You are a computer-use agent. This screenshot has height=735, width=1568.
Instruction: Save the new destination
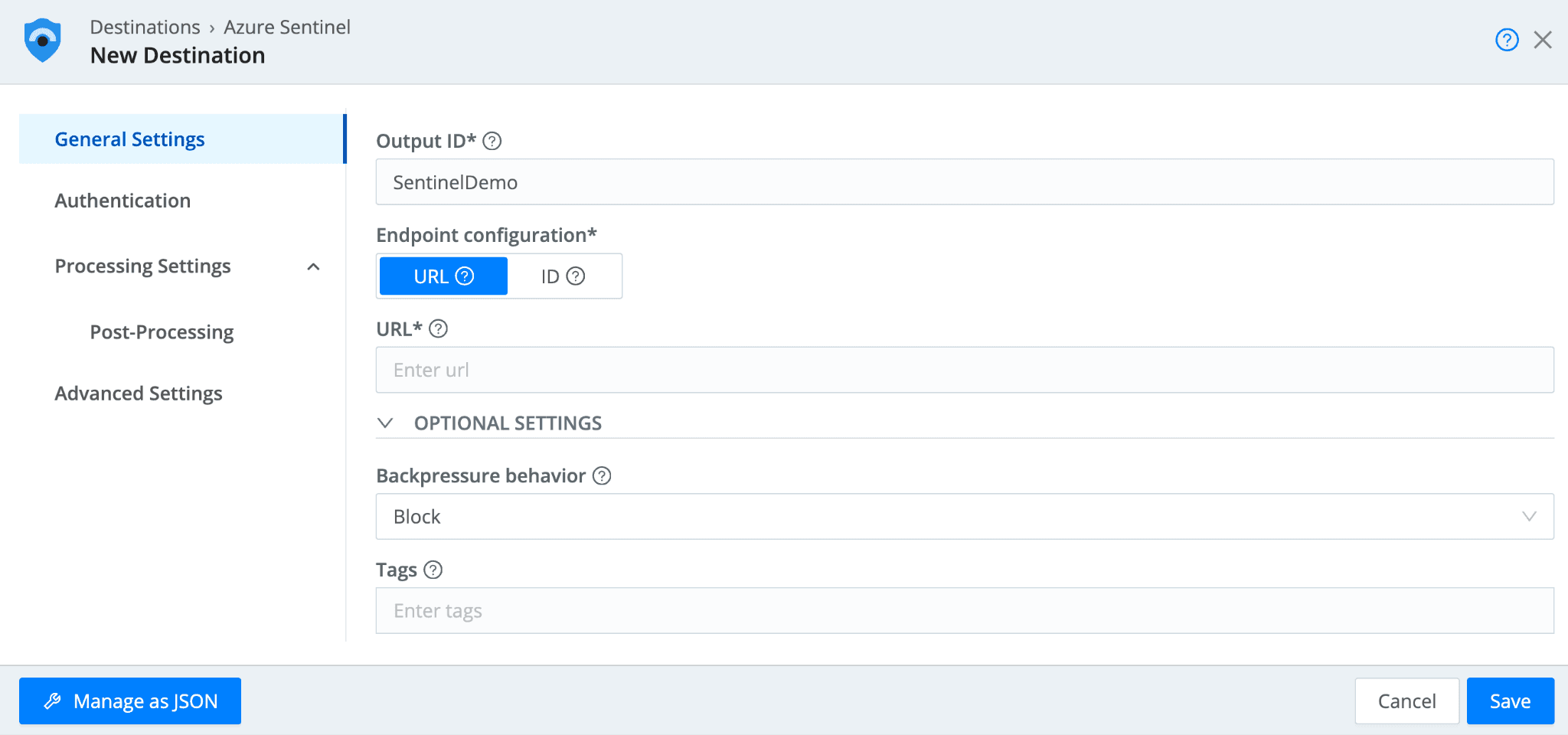pos(1510,701)
